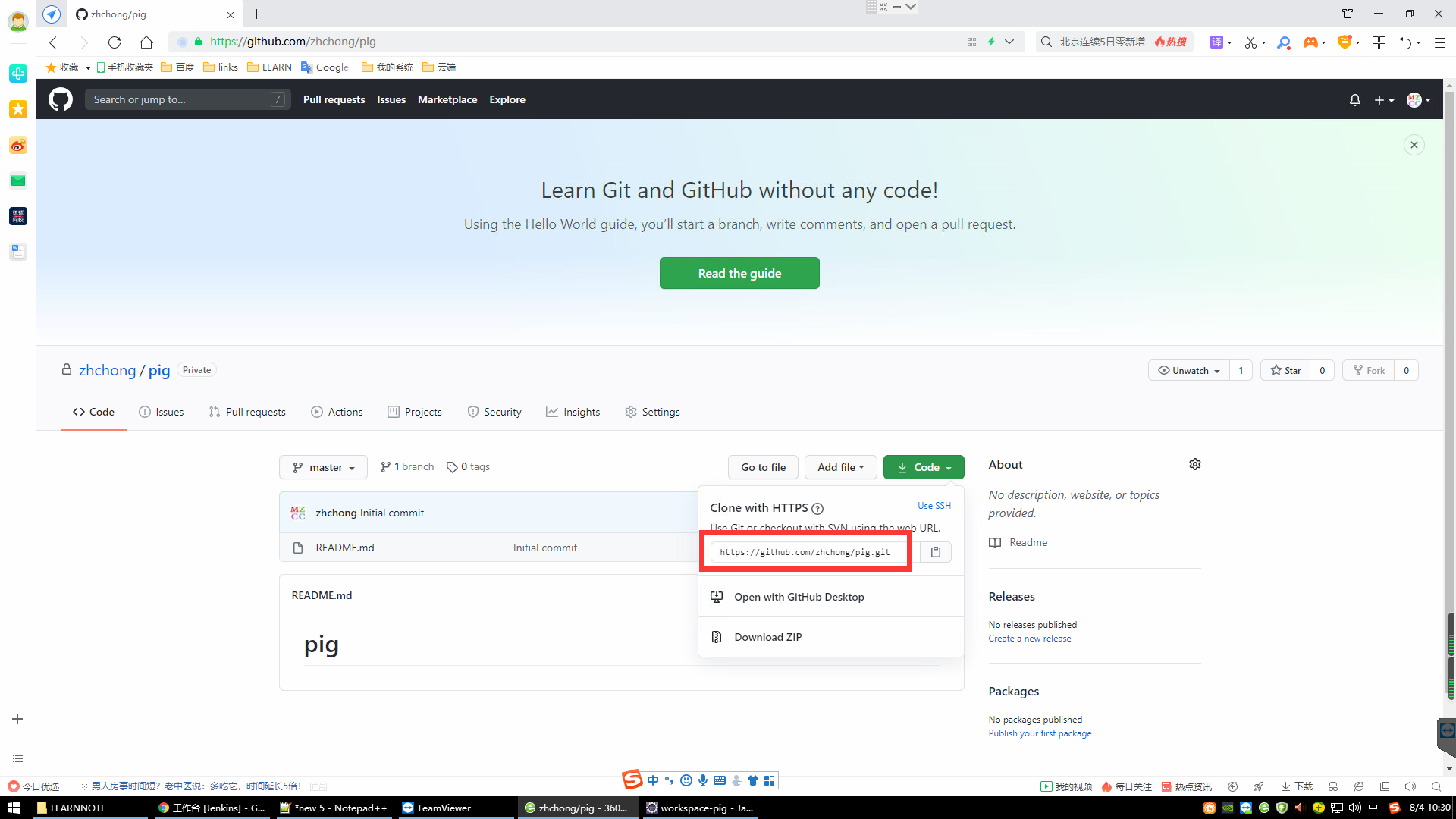
Task: Open Explore in top navigation
Action: pyautogui.click(x=507, y=99)
